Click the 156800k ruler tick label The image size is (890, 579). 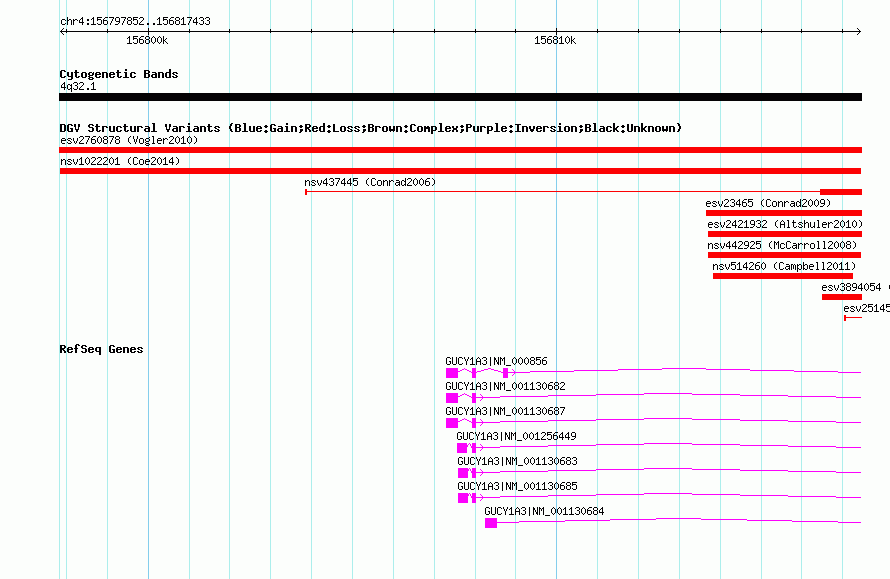tap(147, 40)
